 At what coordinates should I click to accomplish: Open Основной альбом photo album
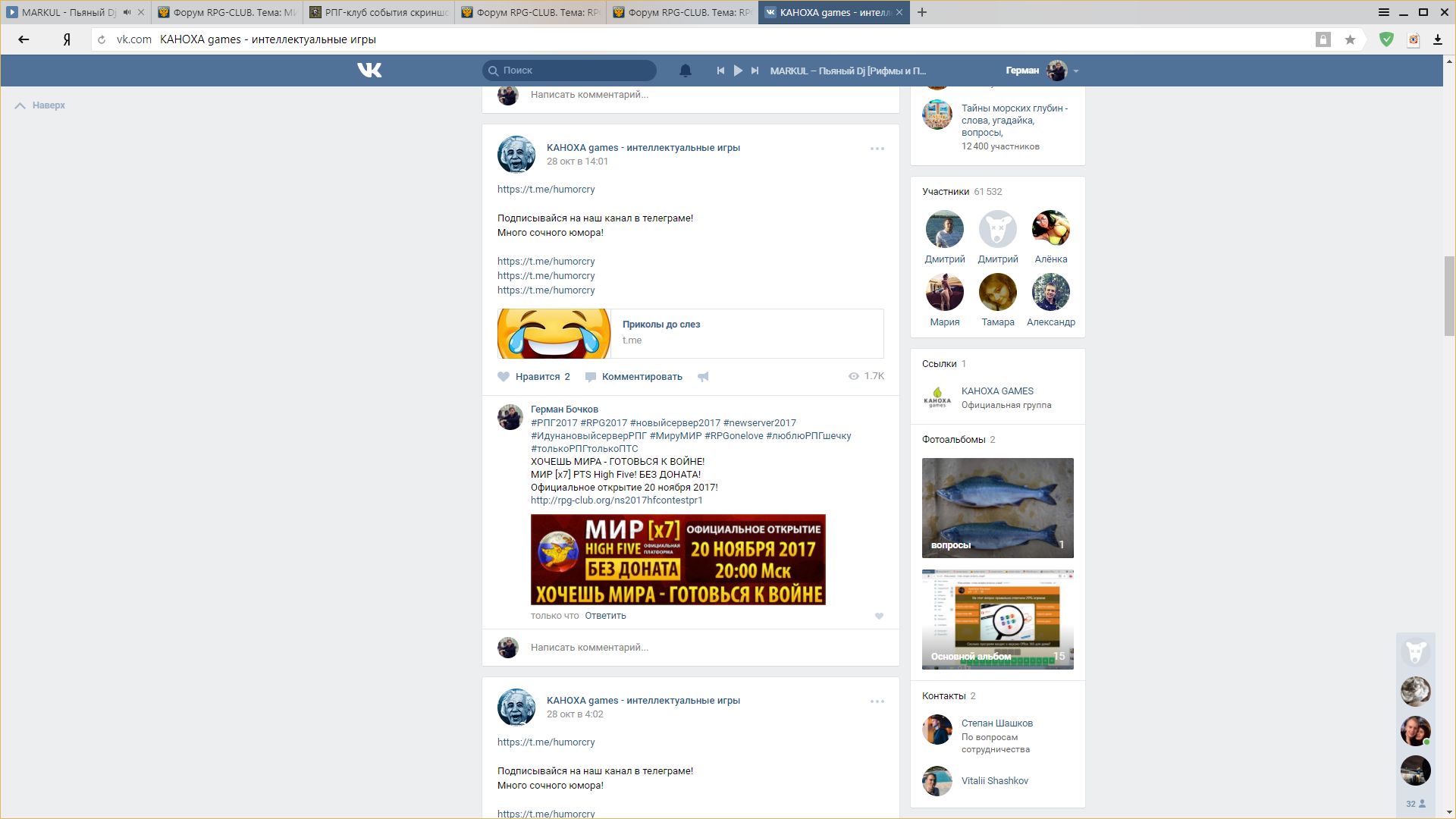(x=998, y=620)
